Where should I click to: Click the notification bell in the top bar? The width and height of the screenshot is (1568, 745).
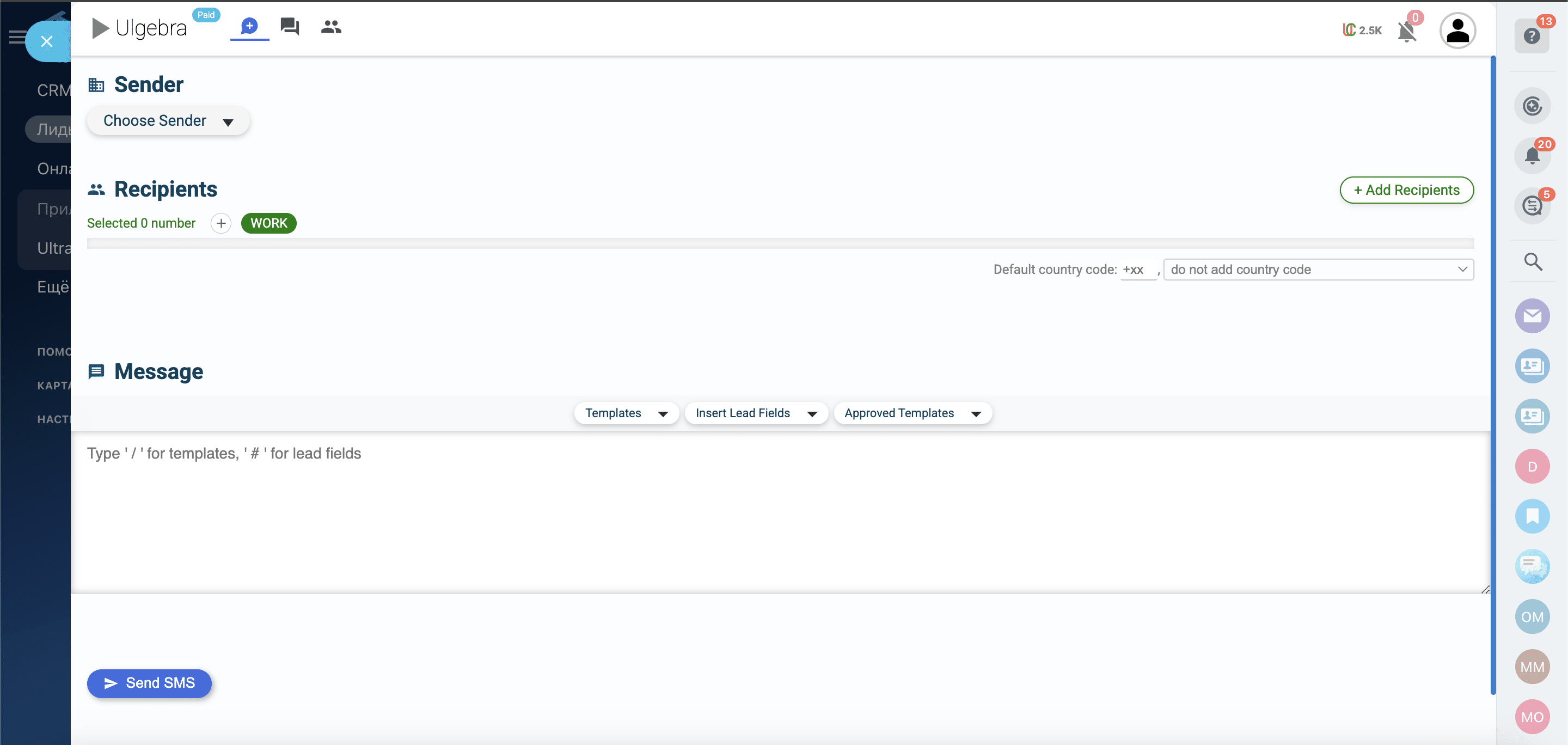(x=1407, y=32)
